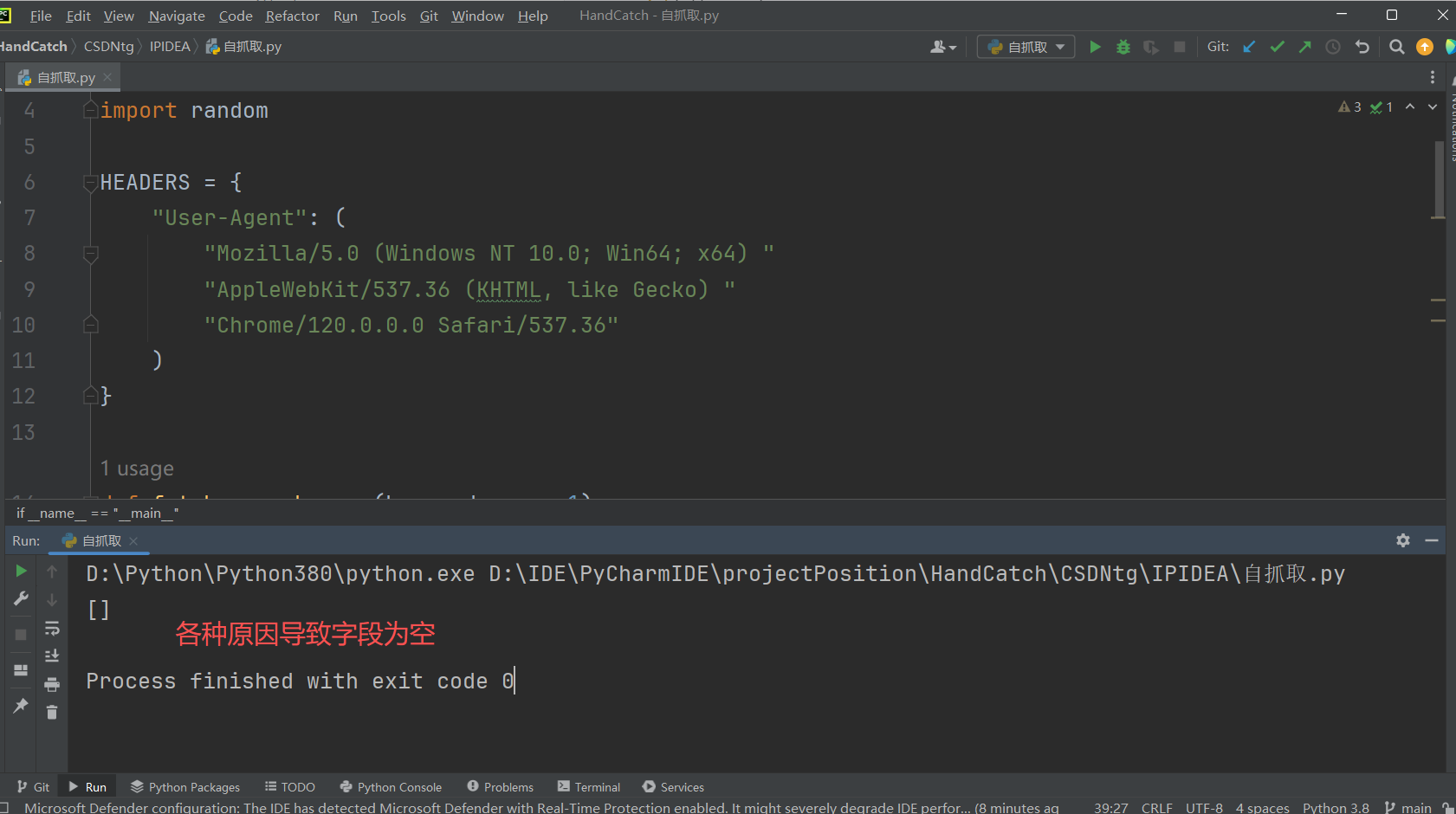Image resolution: width=1456 pixels, height=814 pixels.
Task: Restore the Run panel layout icon
Action: [21, 670]
